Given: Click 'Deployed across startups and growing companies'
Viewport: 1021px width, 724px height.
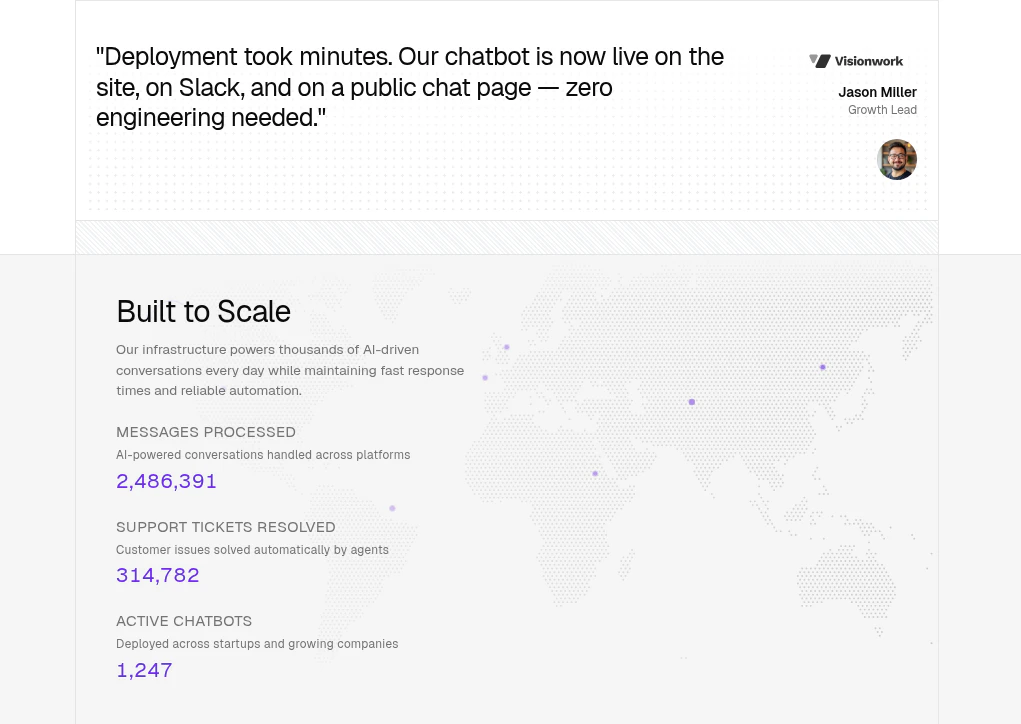Looking at the screenshot, I should tap(257, 644).
